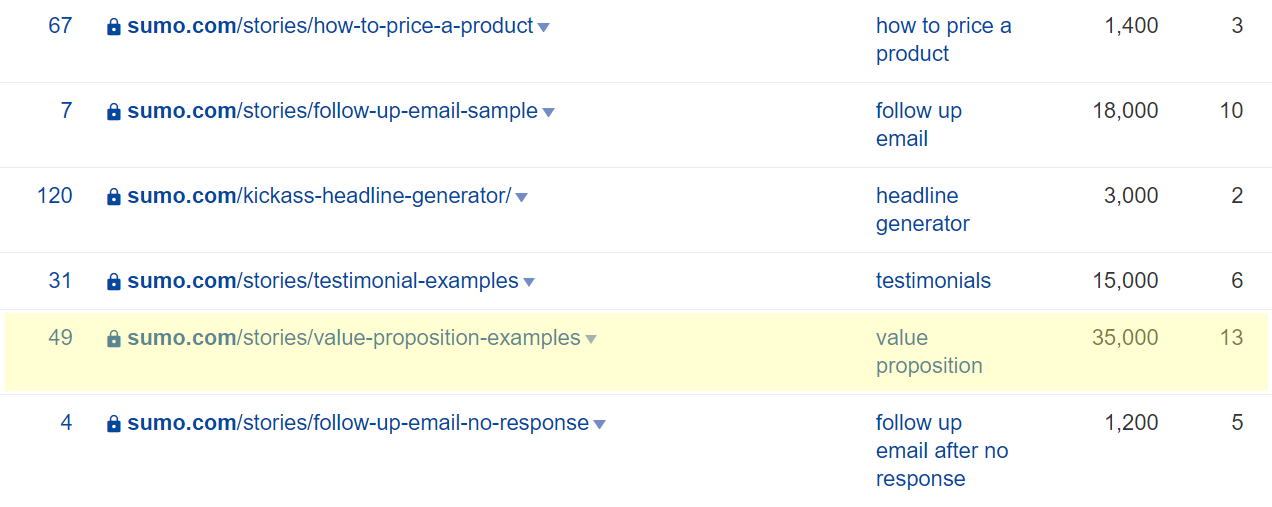Viewport: 1272px width, 507px height.
Task: Click the padlock icon beside kickass-headline-generator URL
Action: [x=114, y=197]
